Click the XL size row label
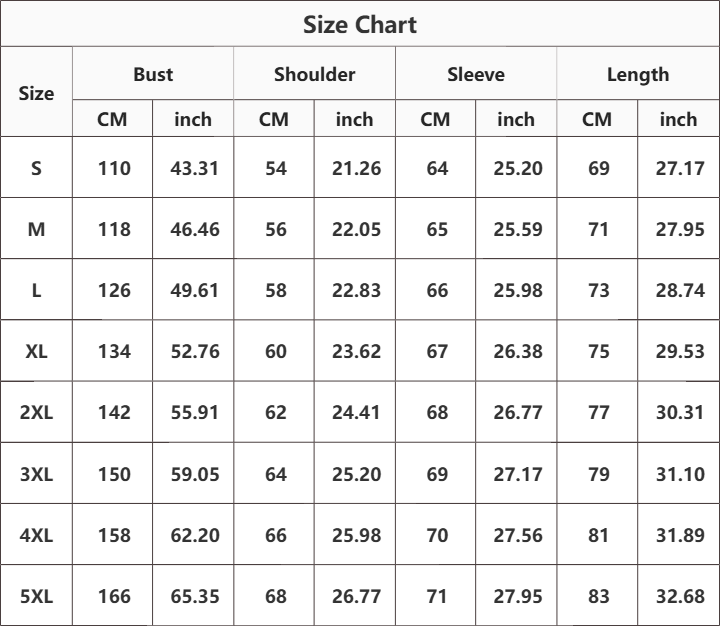The height and width of the screenshot is (626, 720). [x=36, y=351]
